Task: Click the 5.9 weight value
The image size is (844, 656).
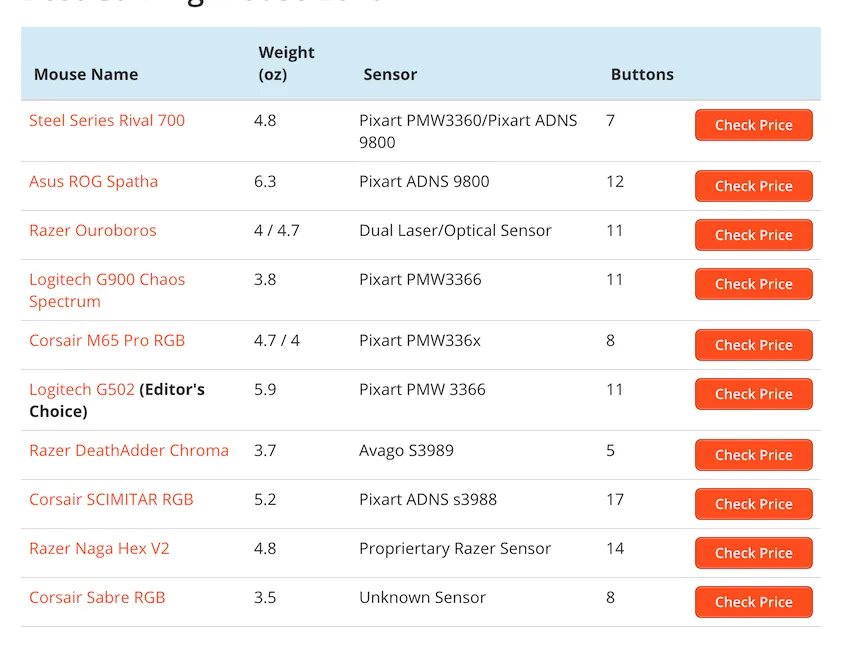Action: pyautogui.click(x=265, y=389)
